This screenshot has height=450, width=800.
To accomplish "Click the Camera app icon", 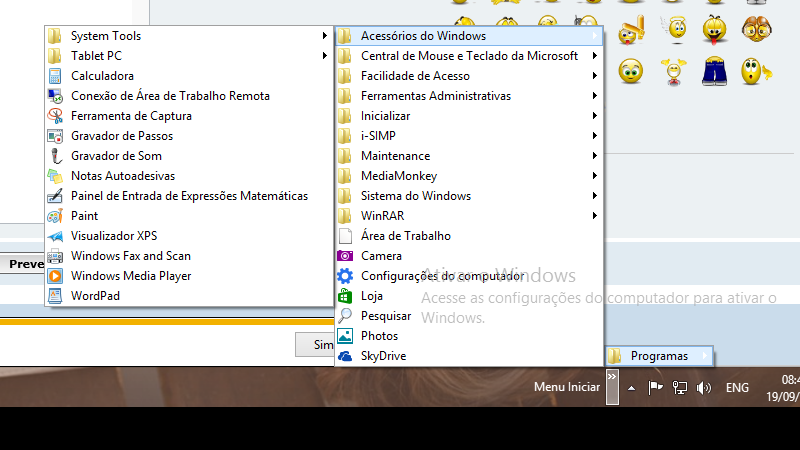I will pyautogui.click(x=345, y=256).
